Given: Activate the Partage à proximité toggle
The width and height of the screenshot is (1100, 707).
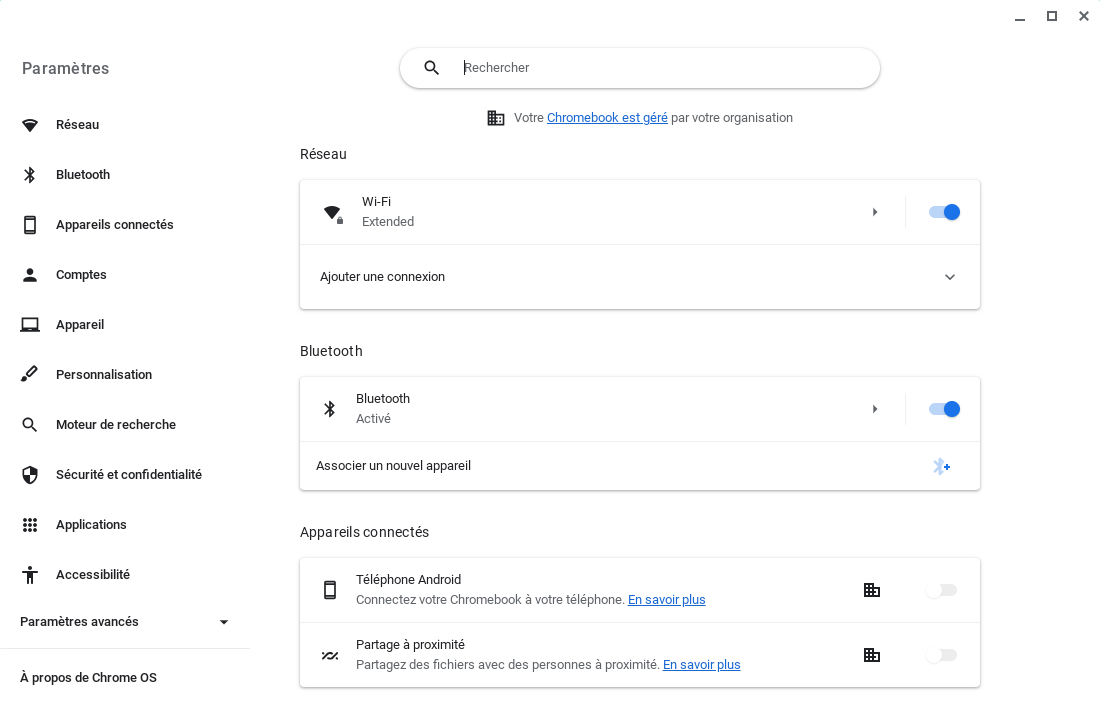Looking at the screenshot, I should (941, 655).
